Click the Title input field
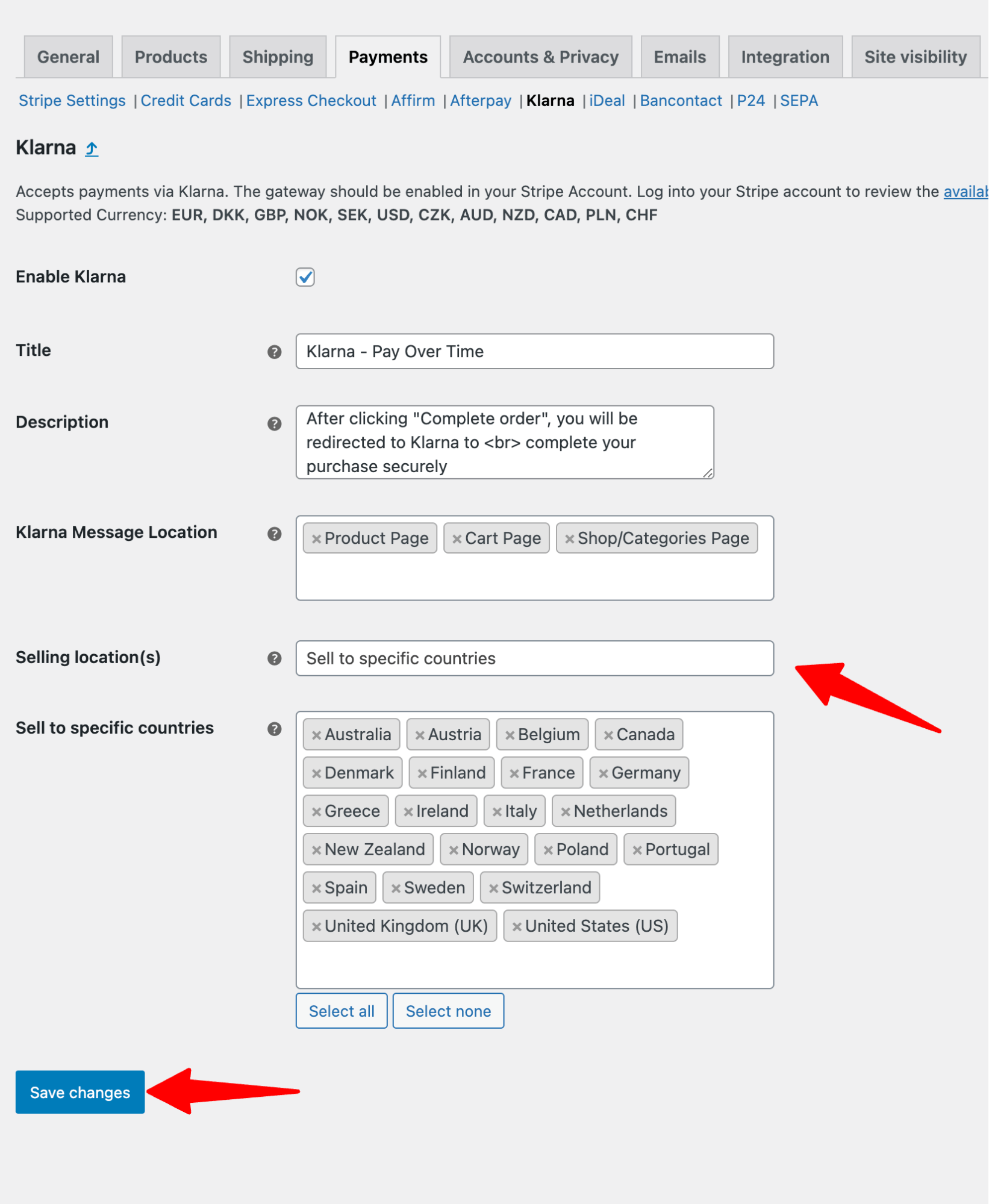The image size is (989, 1204). [x=535, y=351]
